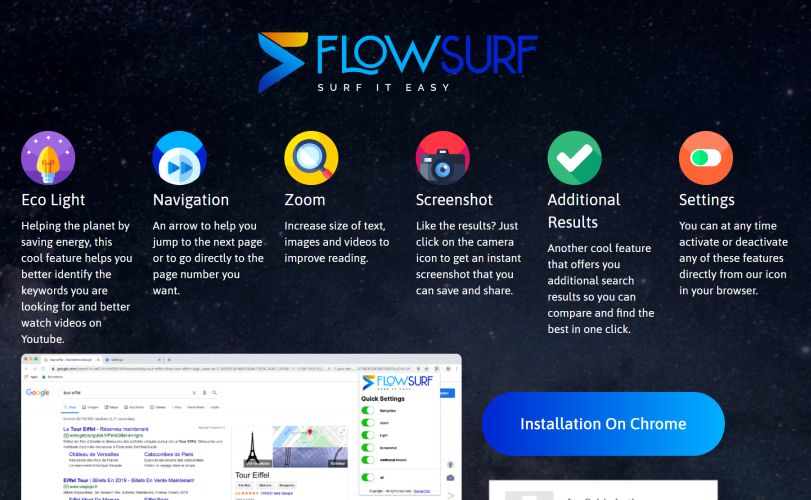Open the Château de Versailles sublink
Image resolution: width=811 pixels, height=500 pixels.
(94, 454)
